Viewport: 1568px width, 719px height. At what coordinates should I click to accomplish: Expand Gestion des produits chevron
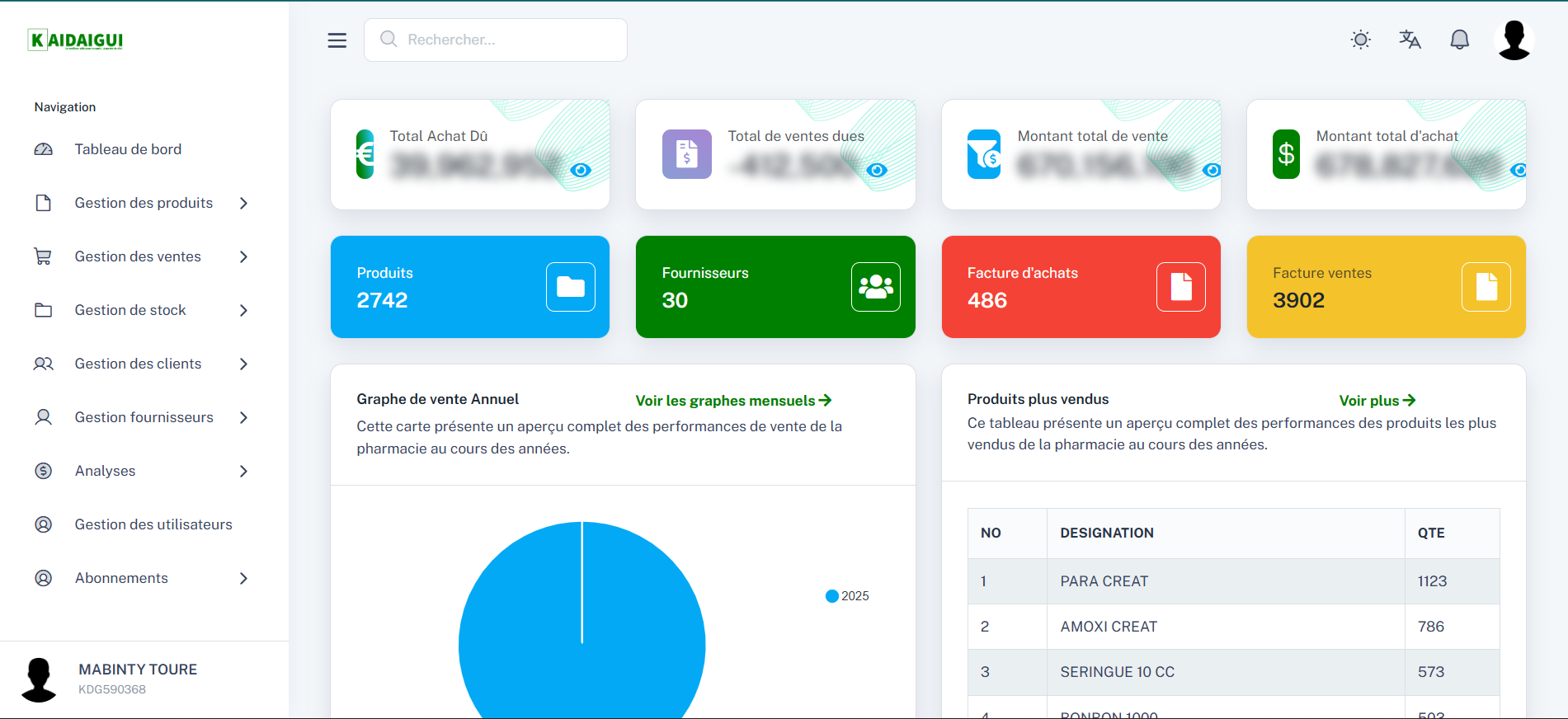tap(243, 203)
